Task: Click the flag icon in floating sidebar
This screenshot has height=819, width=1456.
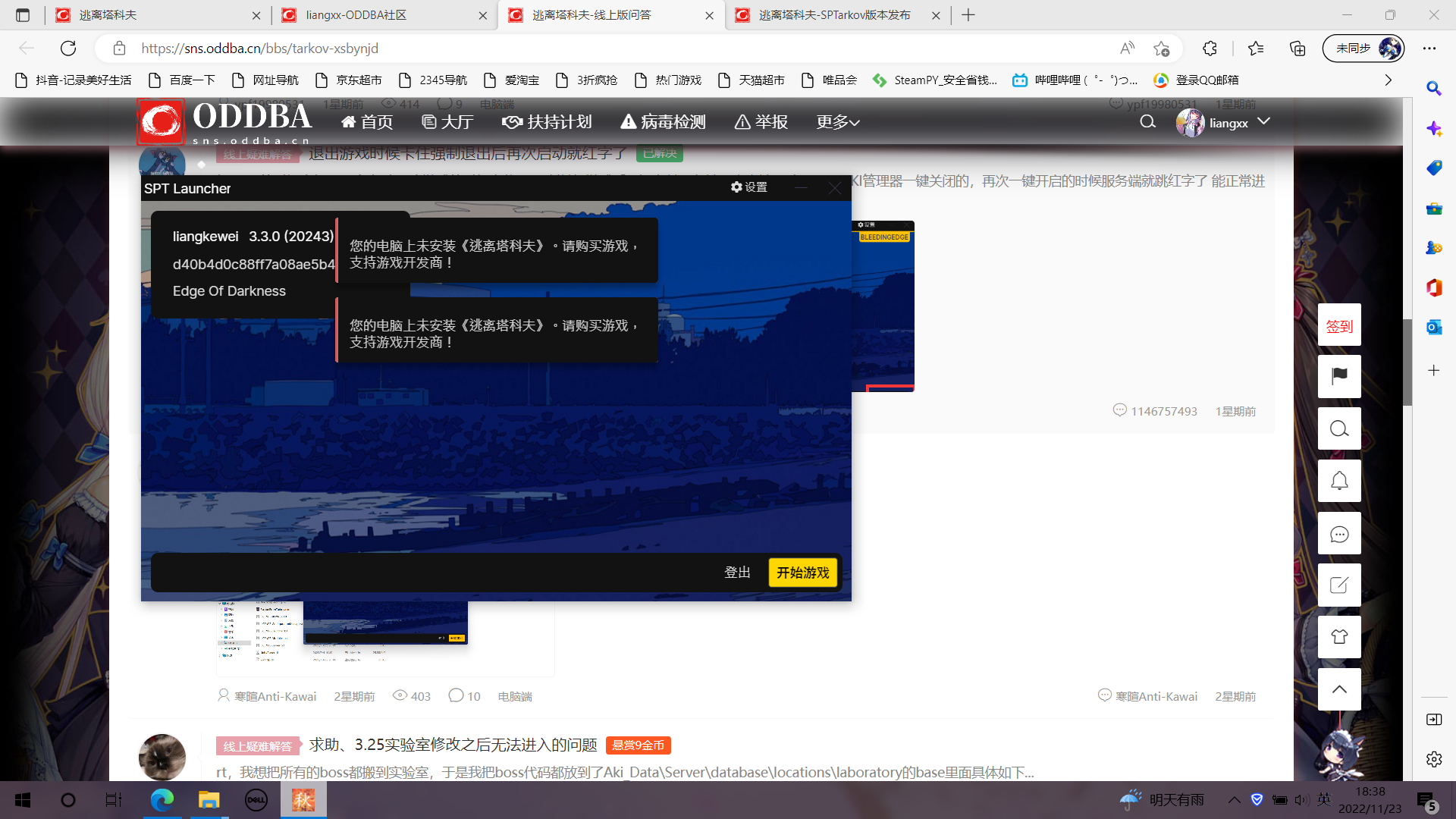Action: (1339, 376)
